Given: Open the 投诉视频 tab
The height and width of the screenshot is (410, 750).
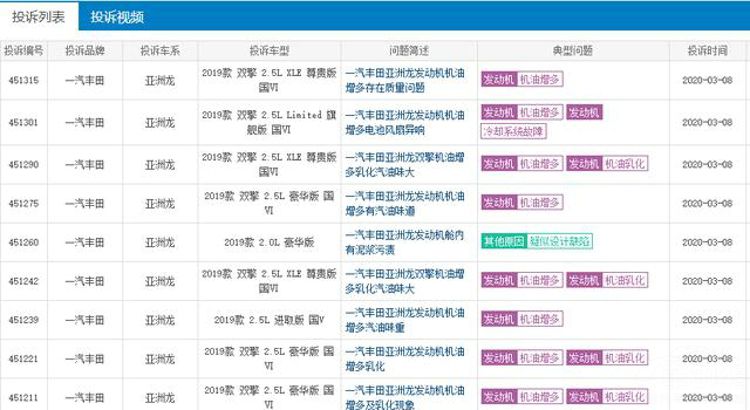Looking at the screenshot, I should pos(116,16).
